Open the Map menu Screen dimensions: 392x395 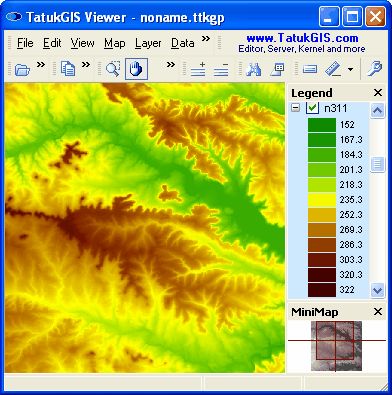pyautogui.click(x=114, y=43)
